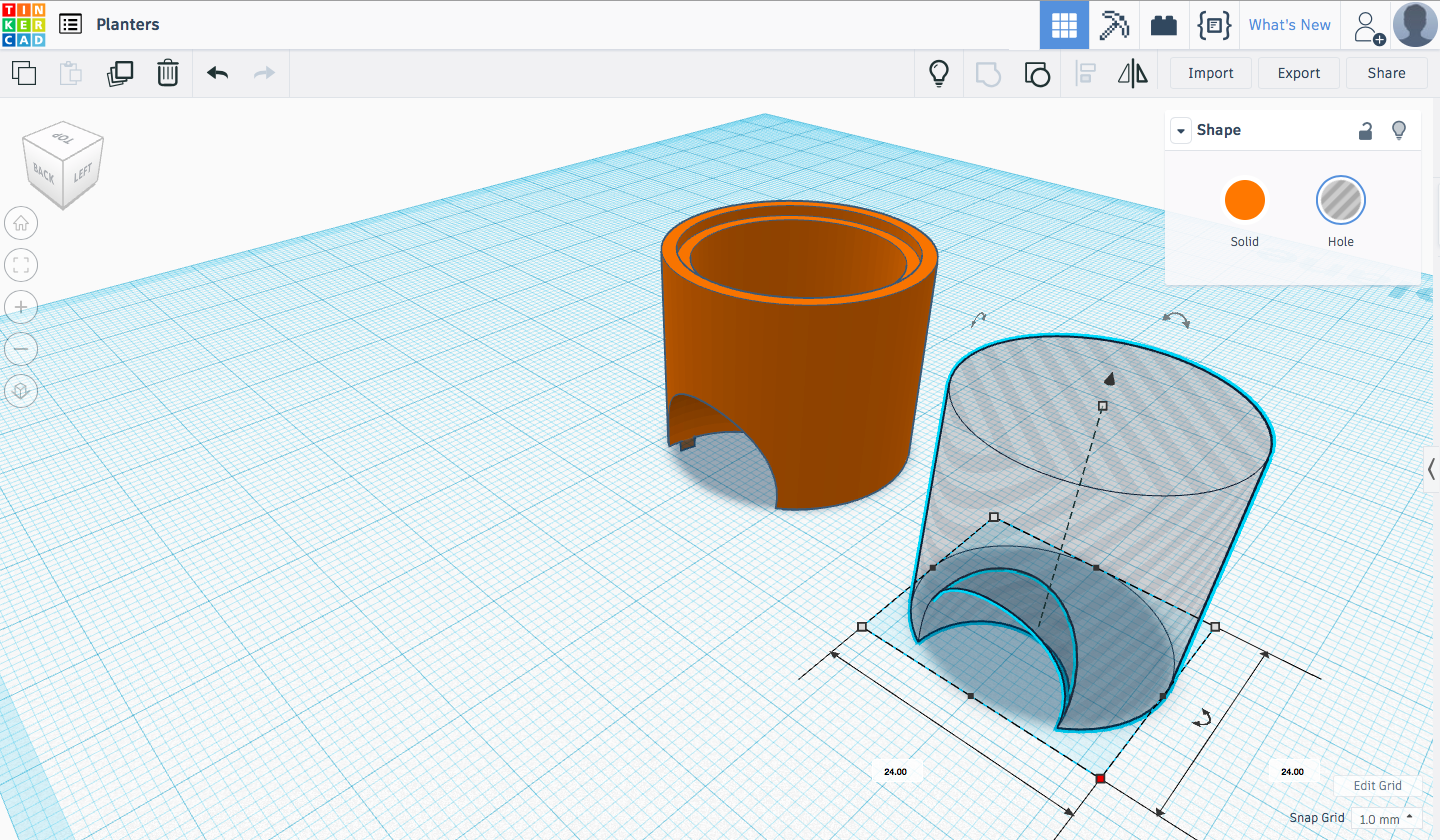Click the Edit Grid button
Screen dimensions: 1440x840
coord(1378,786)
